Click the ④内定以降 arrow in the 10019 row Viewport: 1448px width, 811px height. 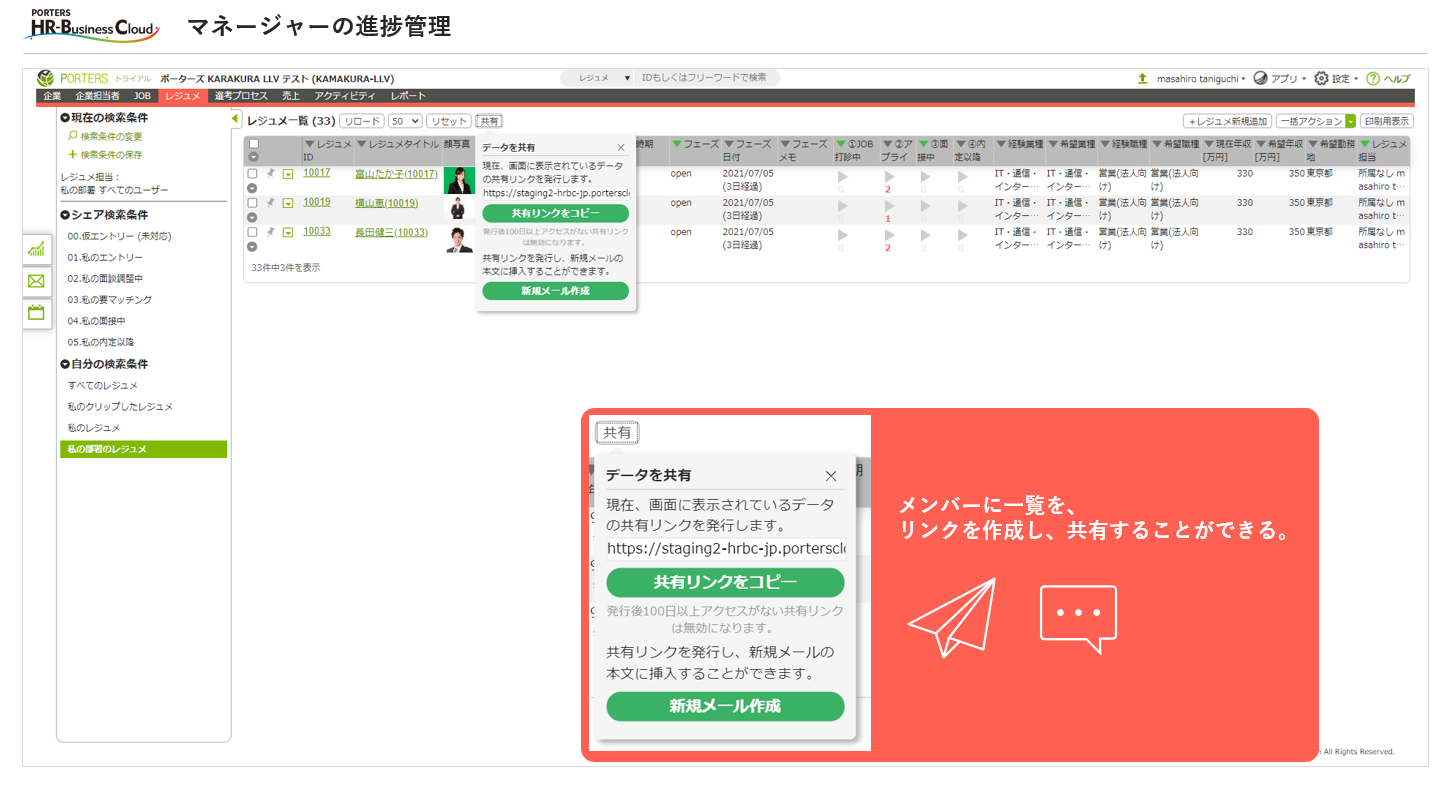[x=962, y=206]
